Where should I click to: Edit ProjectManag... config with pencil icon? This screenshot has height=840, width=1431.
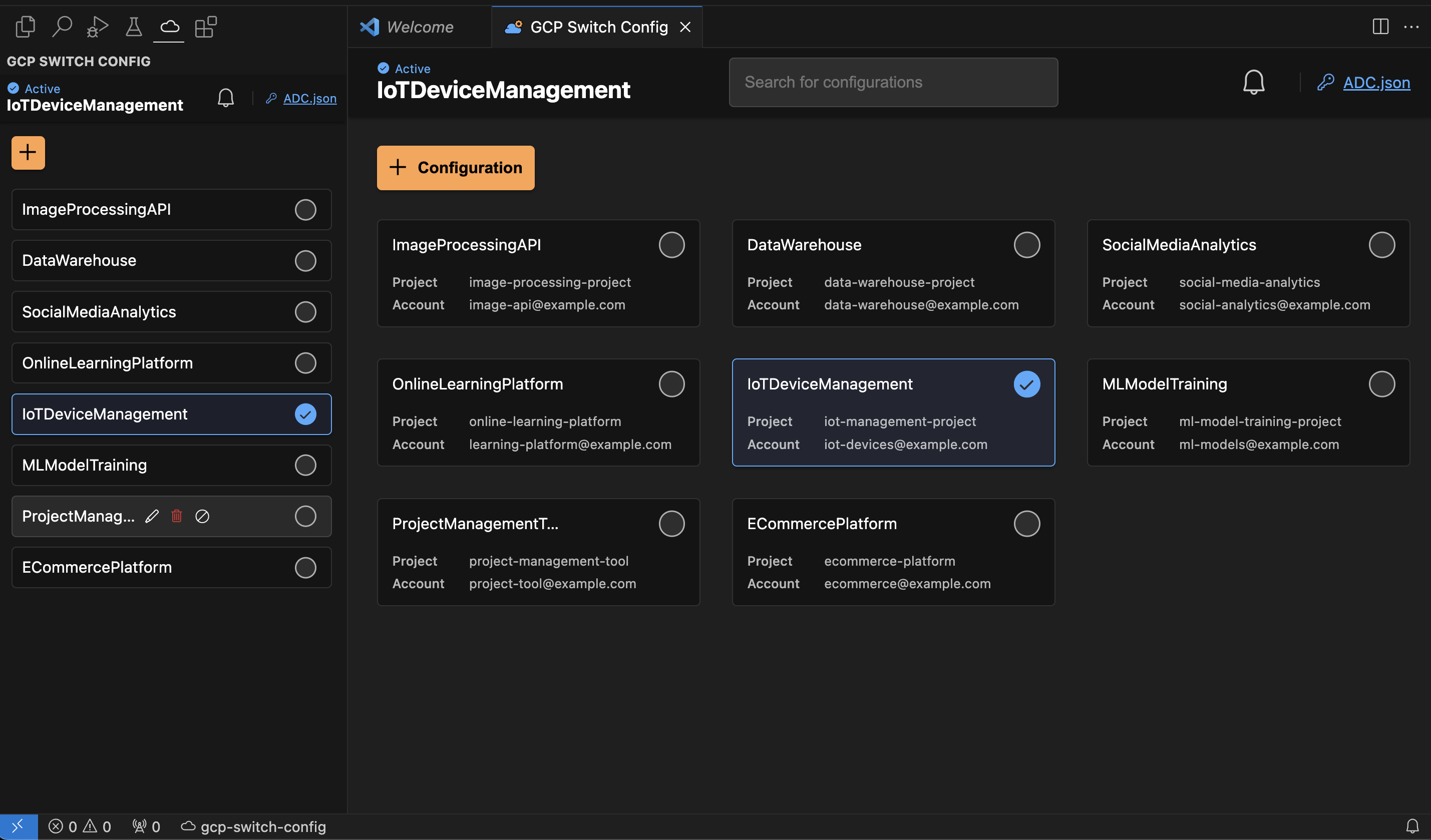pos(152,516)
